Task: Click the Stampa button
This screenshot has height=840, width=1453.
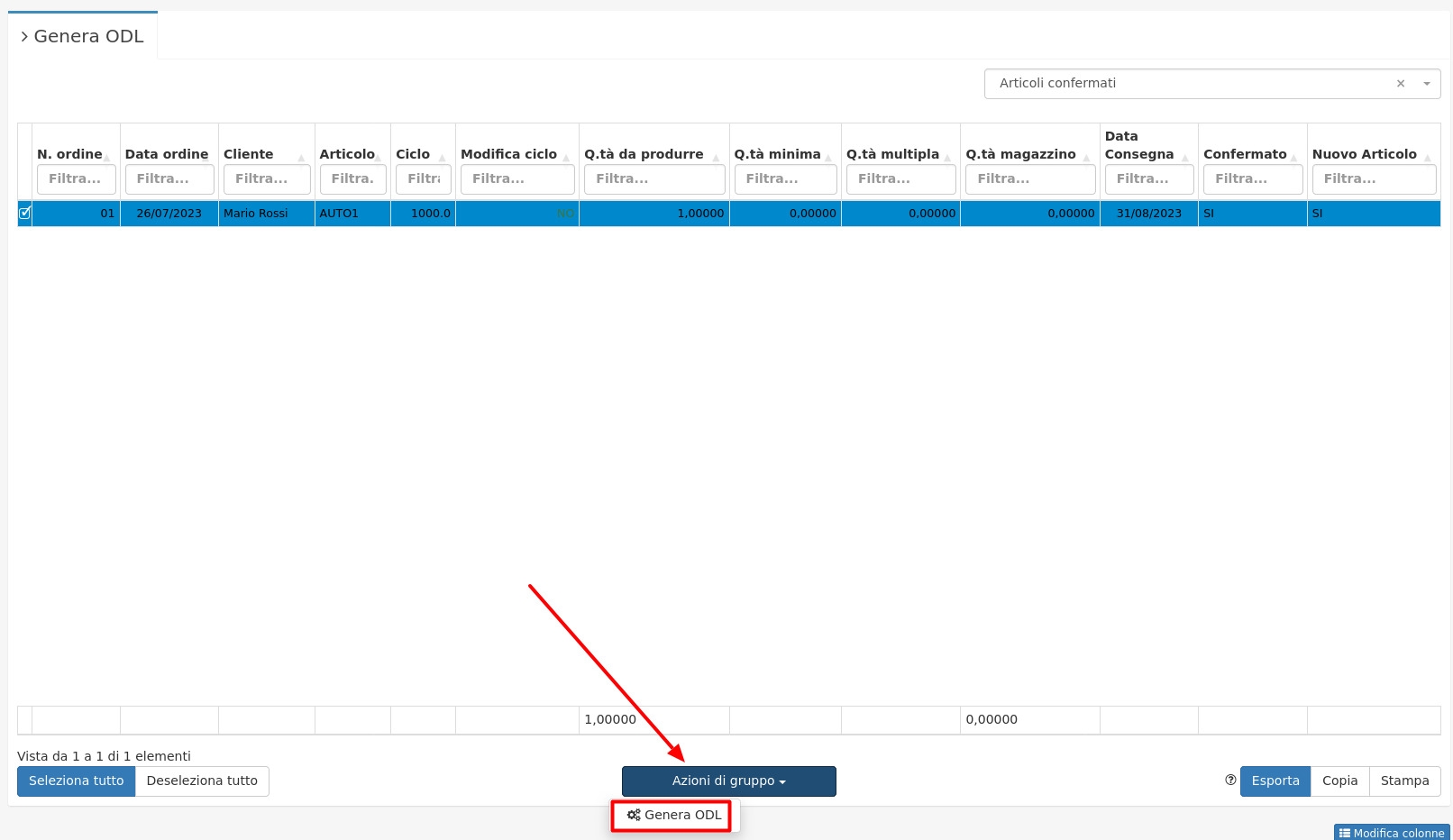Action: (x=1404, y=781)
